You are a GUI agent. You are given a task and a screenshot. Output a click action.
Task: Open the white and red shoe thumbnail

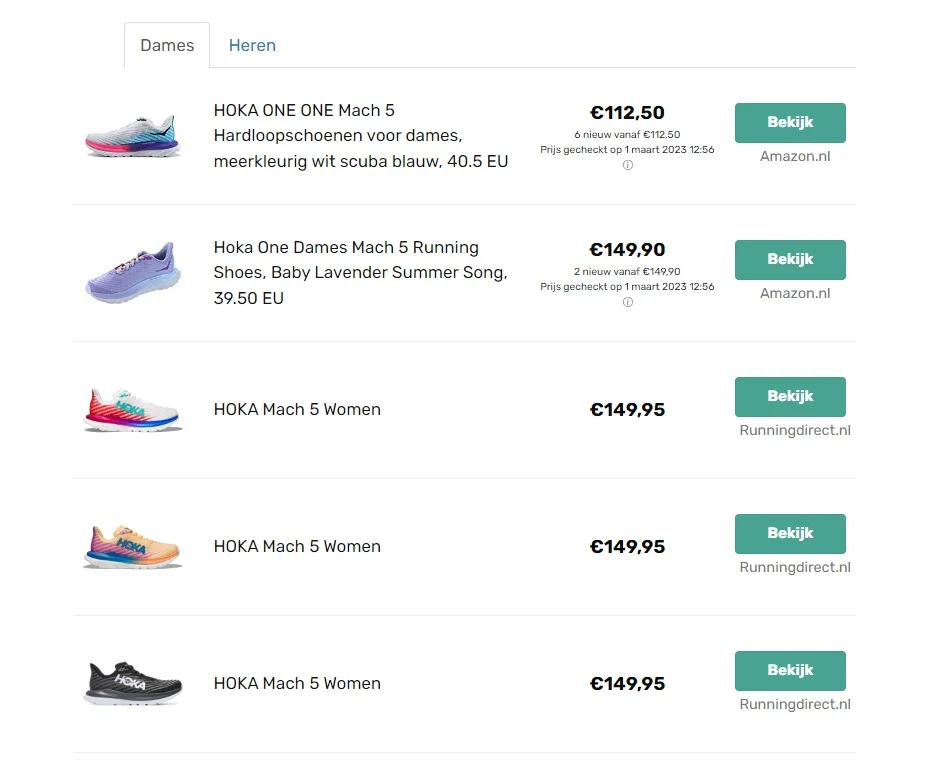(x=132, y=410)
